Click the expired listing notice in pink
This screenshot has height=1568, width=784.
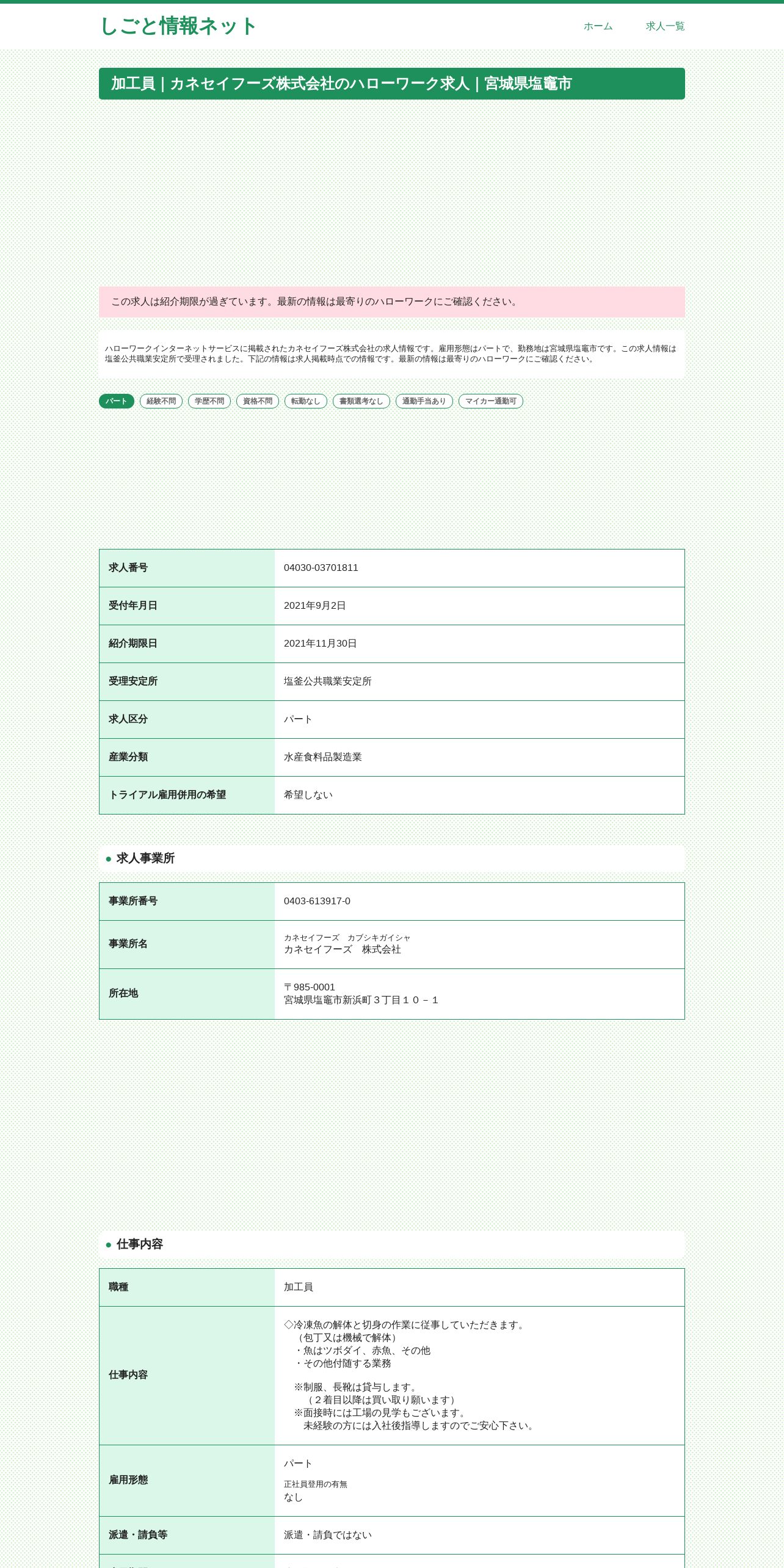[x=392, y=302]
